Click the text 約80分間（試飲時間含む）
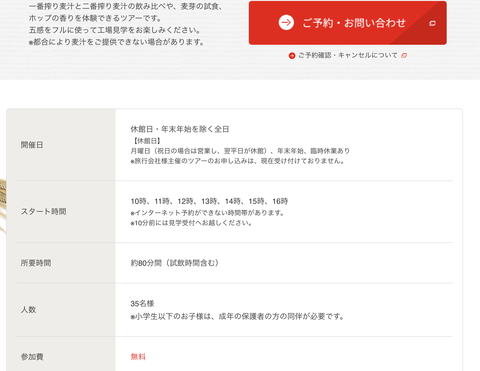Viewport: 480px width, 371px height. tap(175, 263)
